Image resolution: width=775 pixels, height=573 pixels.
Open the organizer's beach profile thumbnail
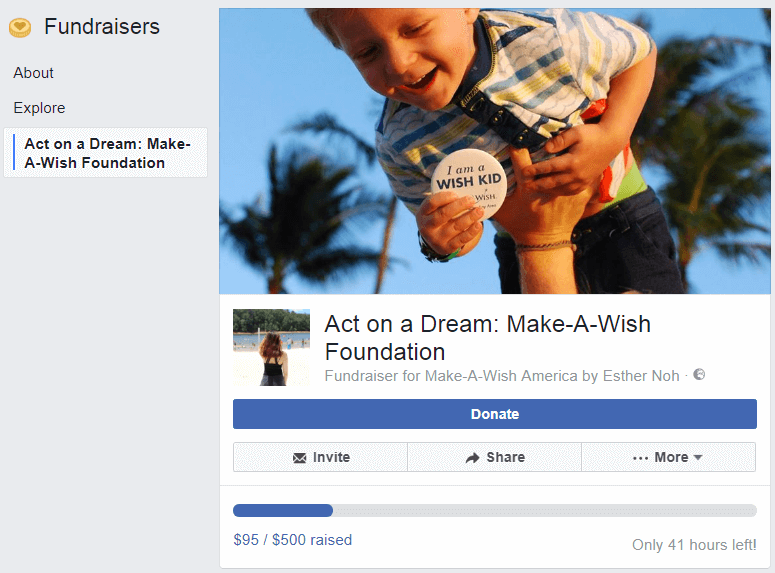(271, 348)
